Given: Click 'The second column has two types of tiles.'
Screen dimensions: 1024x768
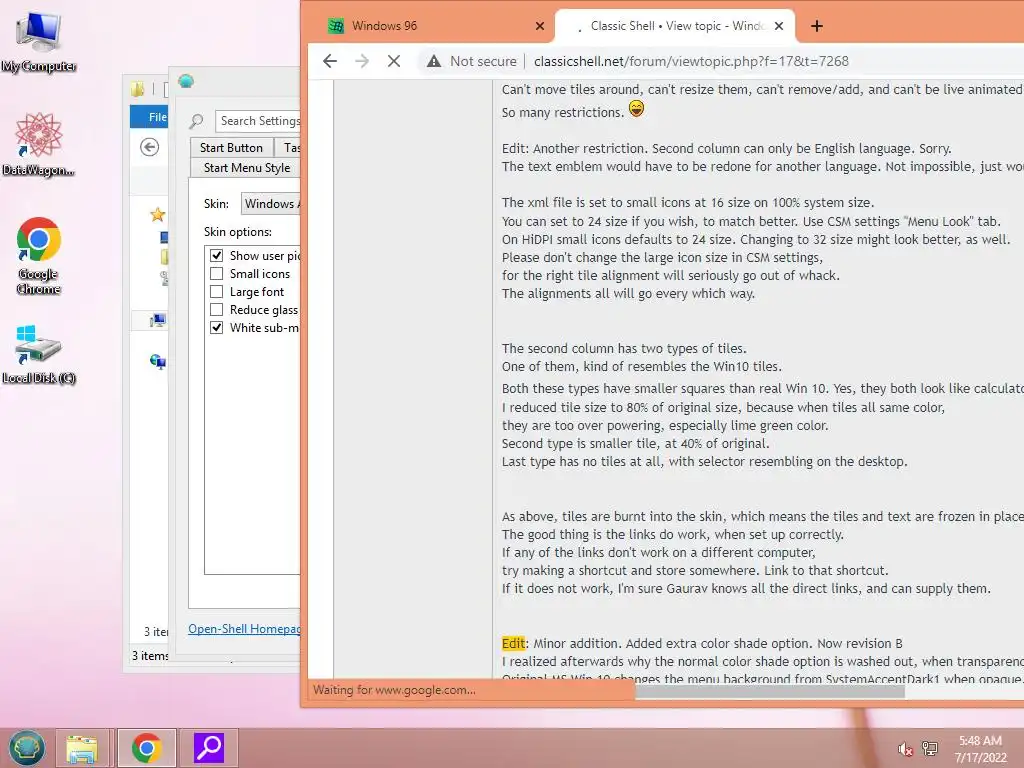Looking at the screenshot, I should point(624,349).
